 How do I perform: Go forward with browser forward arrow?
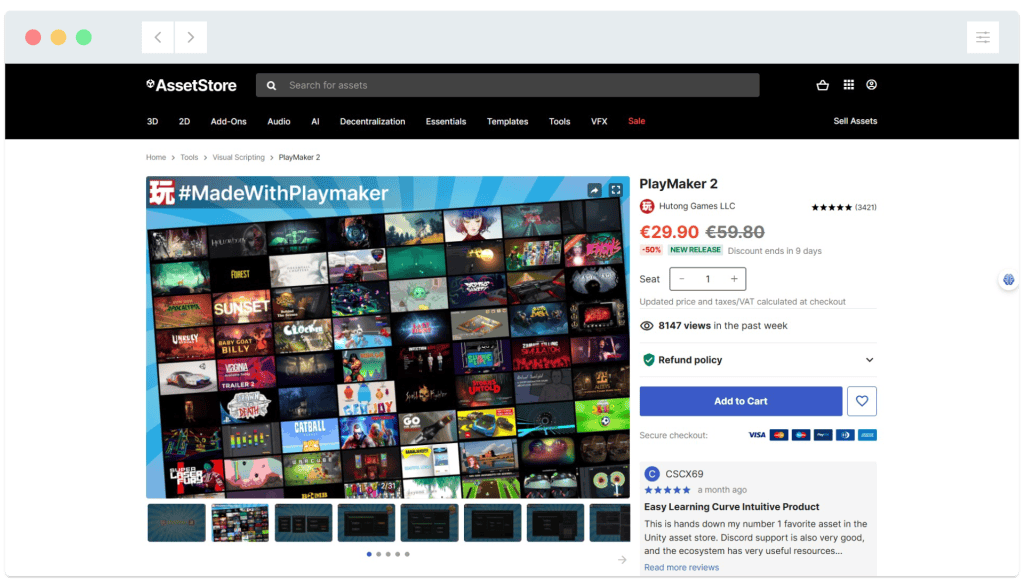coord(191,37)
